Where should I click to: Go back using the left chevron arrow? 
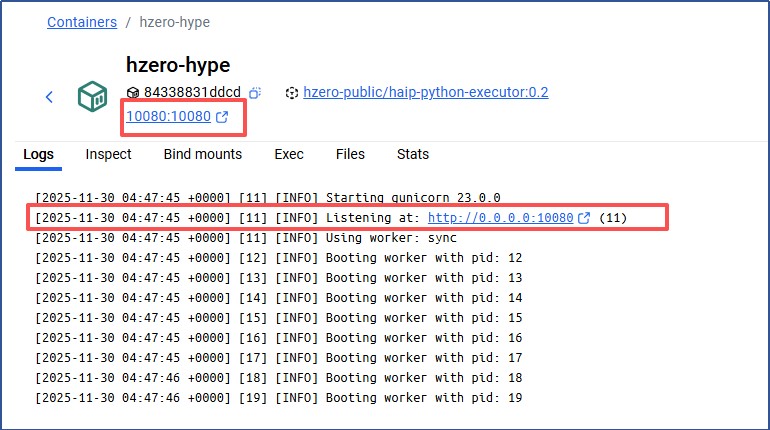pyautogui.click(x=49, y=97)
